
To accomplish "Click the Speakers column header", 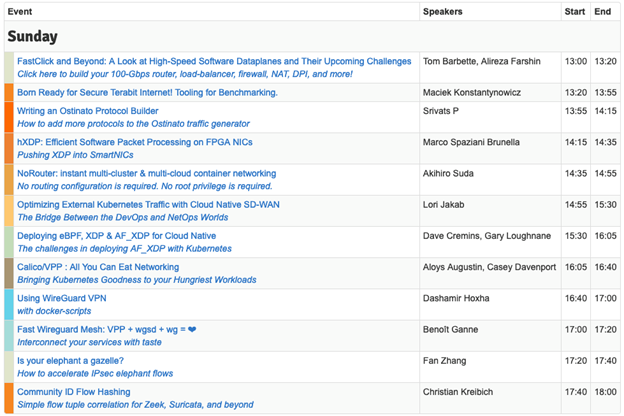I will pyautogui.click(x=442, y=12).
